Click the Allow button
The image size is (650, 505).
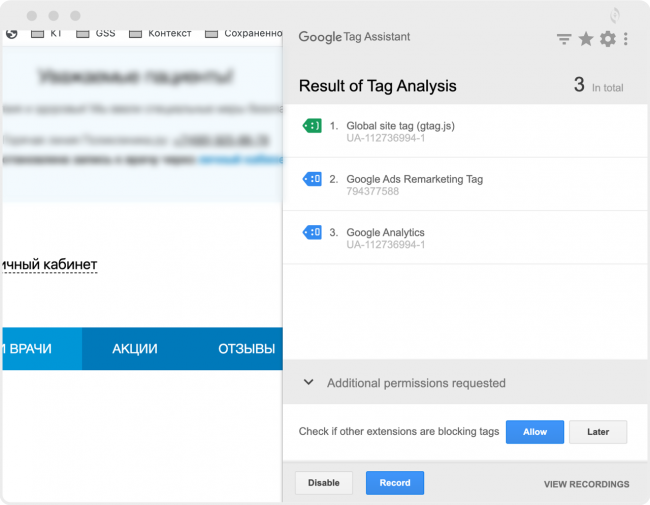tap(535, 432)
